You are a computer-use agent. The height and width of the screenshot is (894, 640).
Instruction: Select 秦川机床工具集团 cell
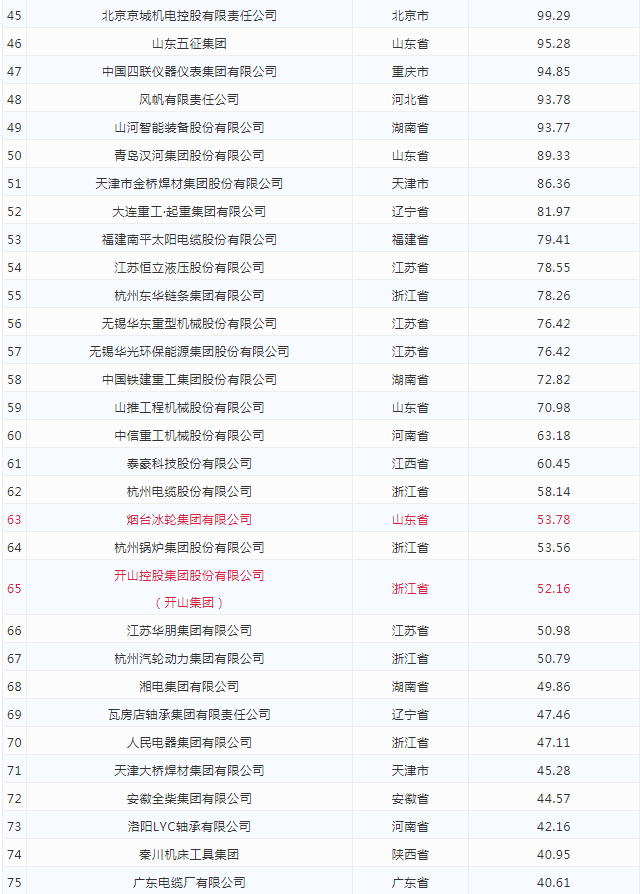(189, 853)
